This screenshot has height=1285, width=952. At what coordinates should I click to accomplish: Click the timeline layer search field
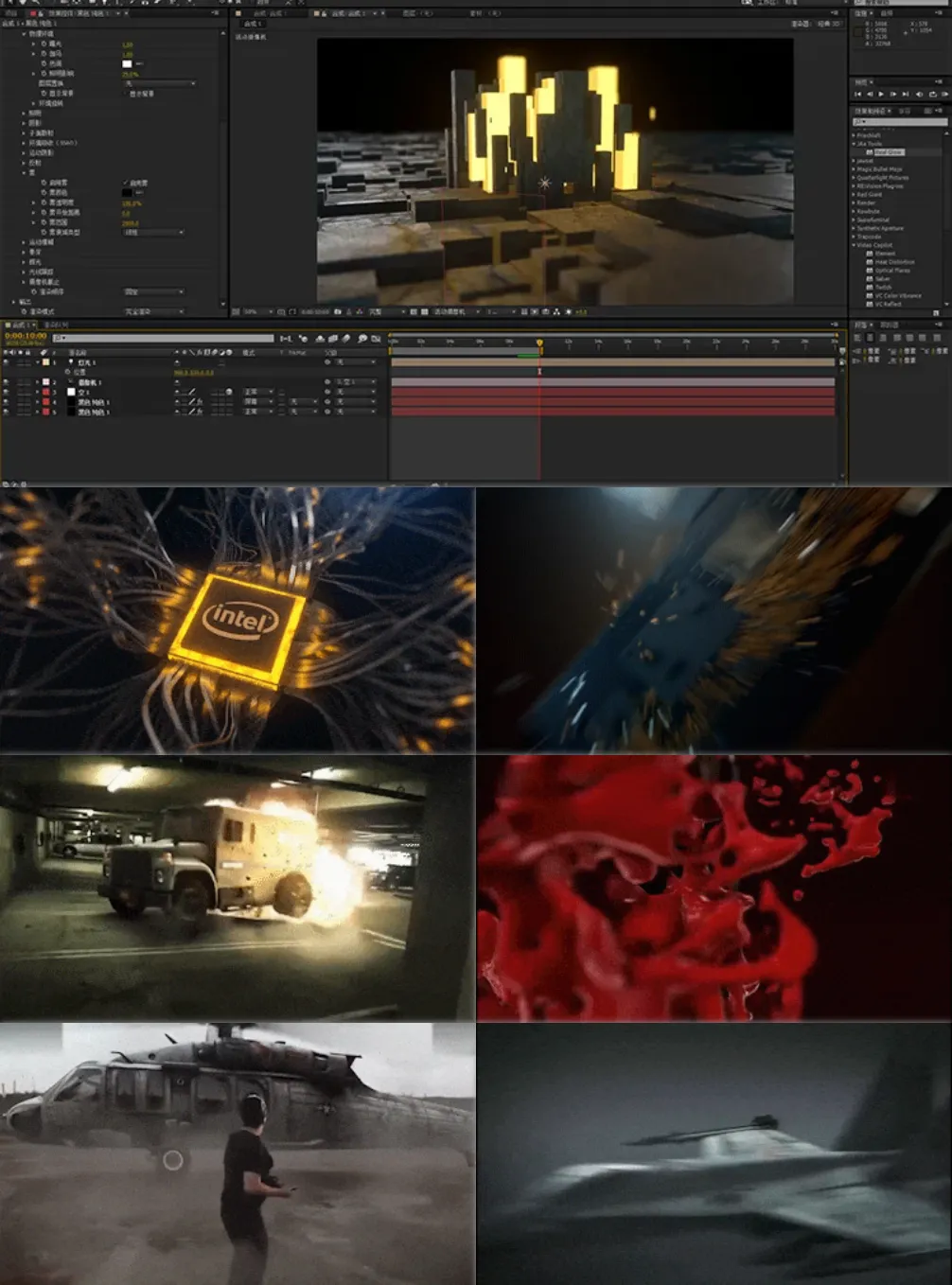click(x=163, y=338)
